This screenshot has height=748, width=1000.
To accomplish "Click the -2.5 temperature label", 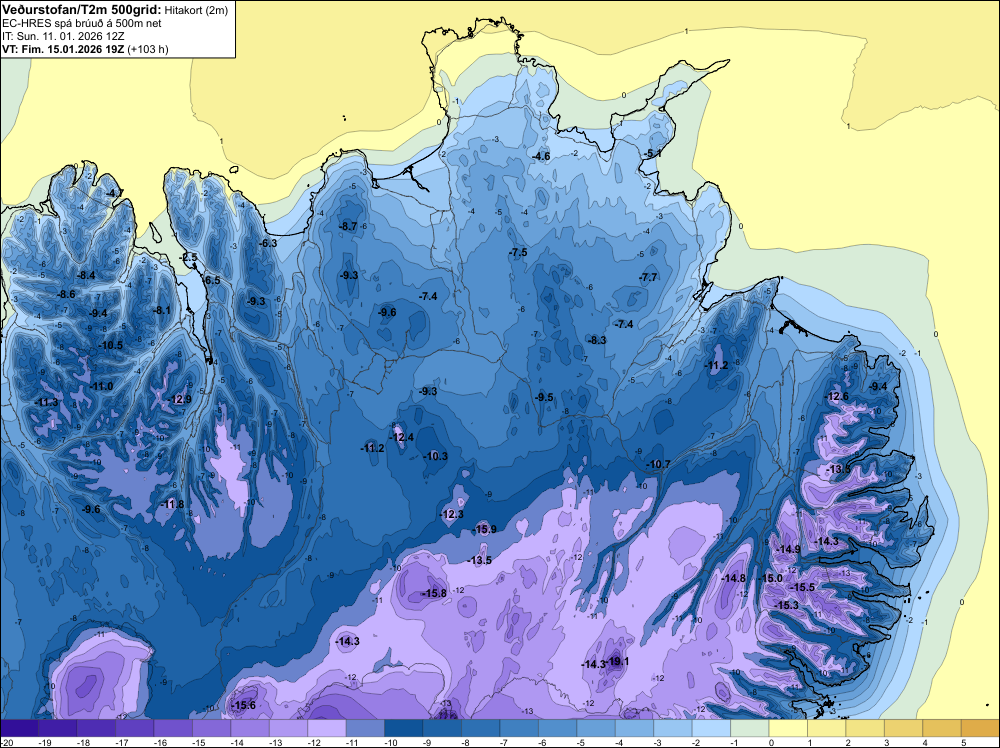I will point(189,257).
